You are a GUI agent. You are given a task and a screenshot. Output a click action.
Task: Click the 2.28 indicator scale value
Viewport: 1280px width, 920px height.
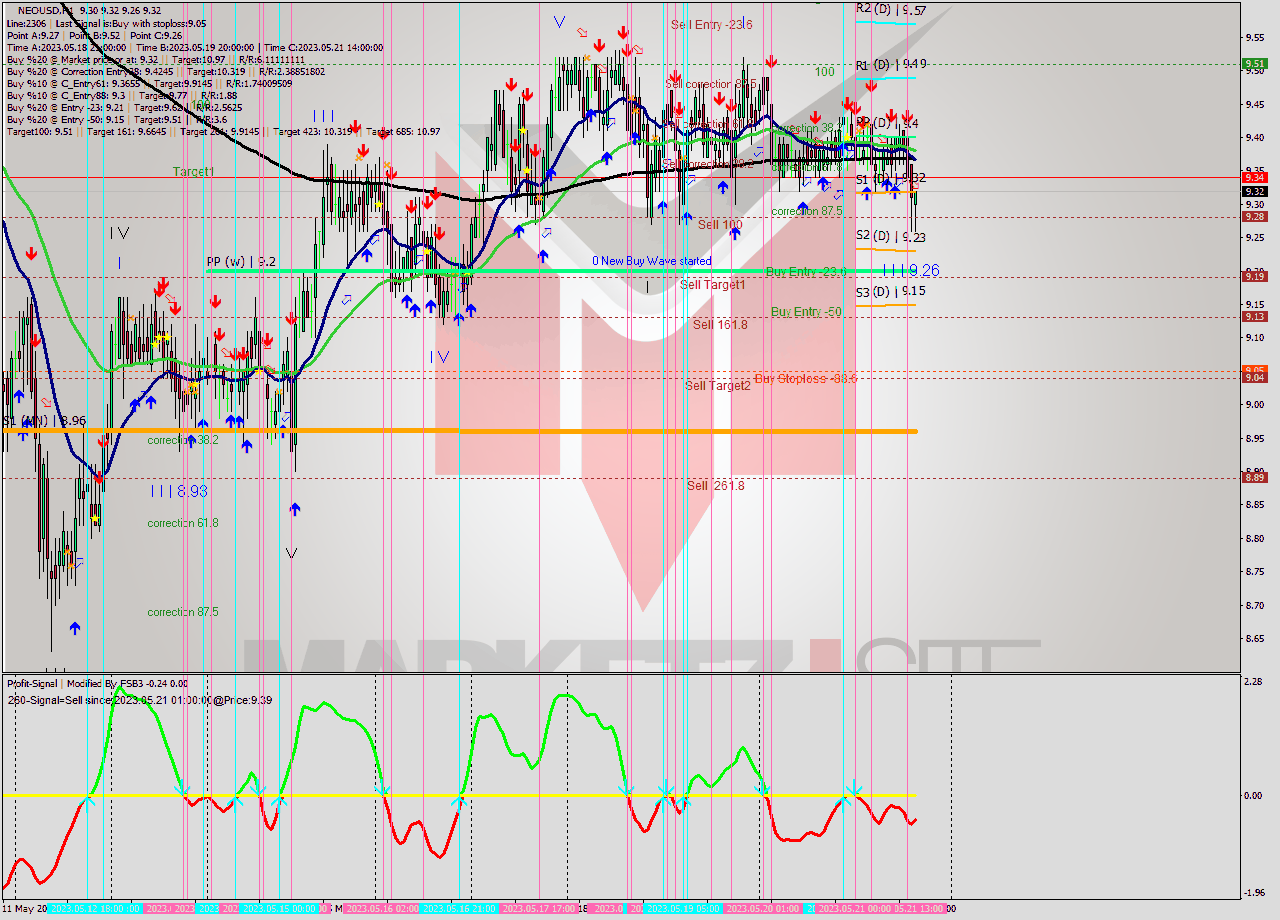click(x=1253, y=682)
